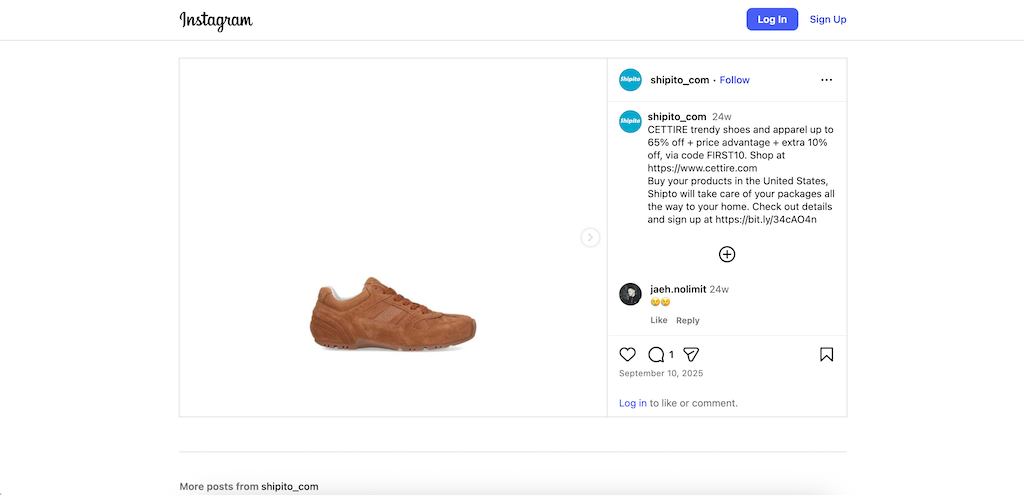Open shipito_com link in More posts heading
1024x495 pixels.
point(290,487)
